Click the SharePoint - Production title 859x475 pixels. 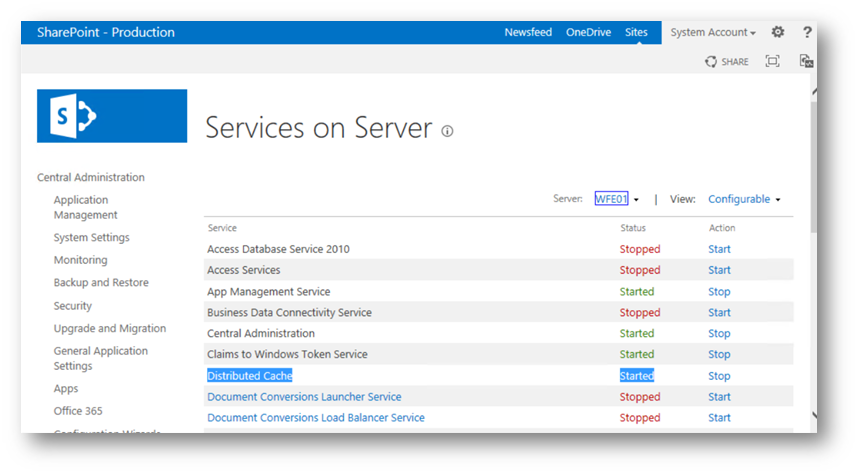pos(106,32)
